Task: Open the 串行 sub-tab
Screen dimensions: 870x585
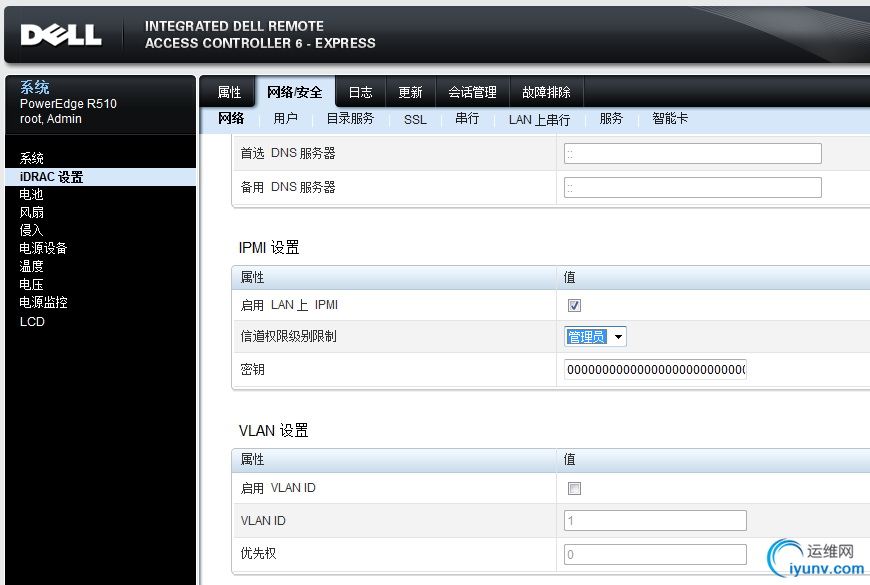Action: 467,119
